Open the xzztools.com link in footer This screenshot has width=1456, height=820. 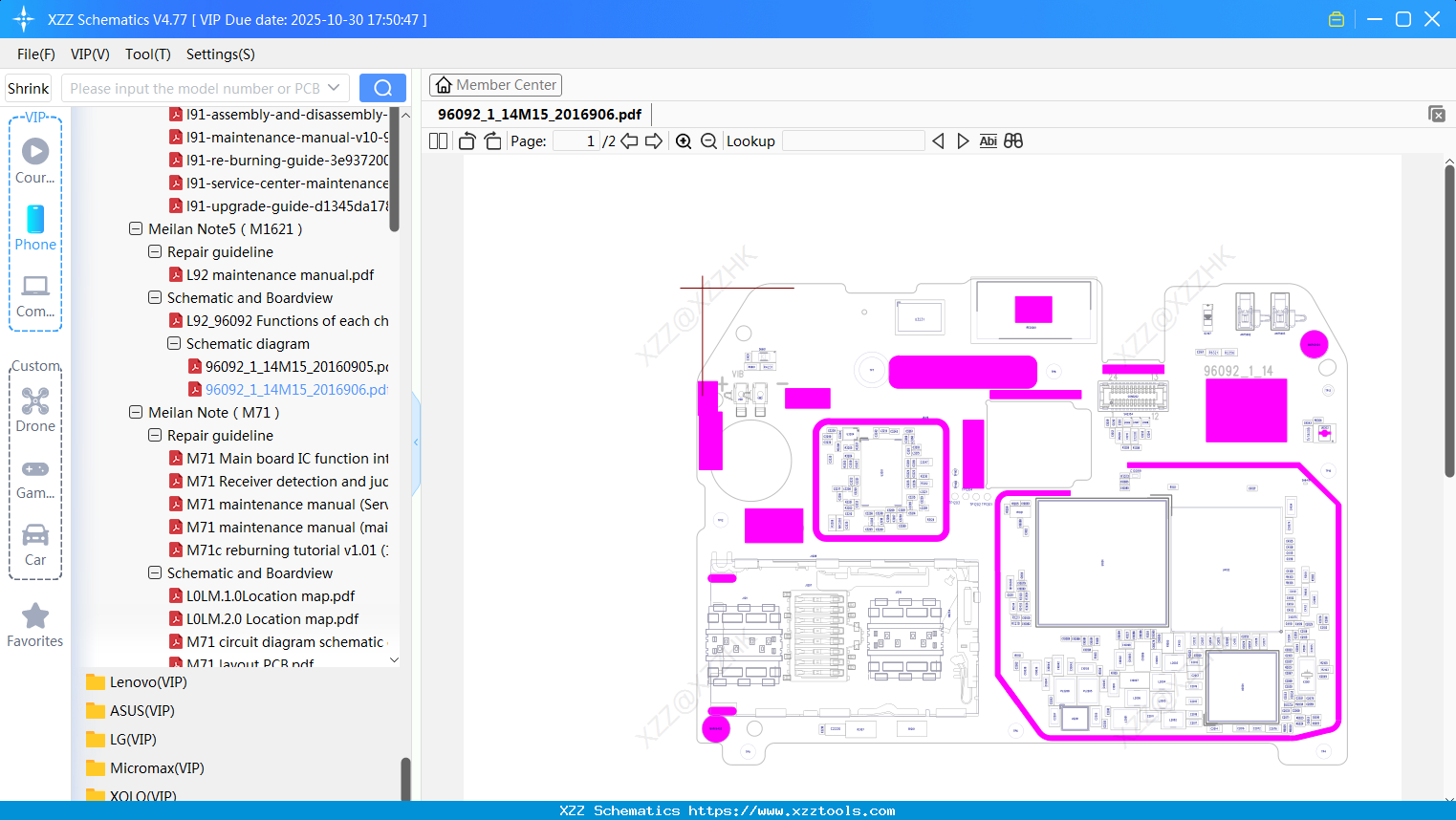click(x=792, y=810)
